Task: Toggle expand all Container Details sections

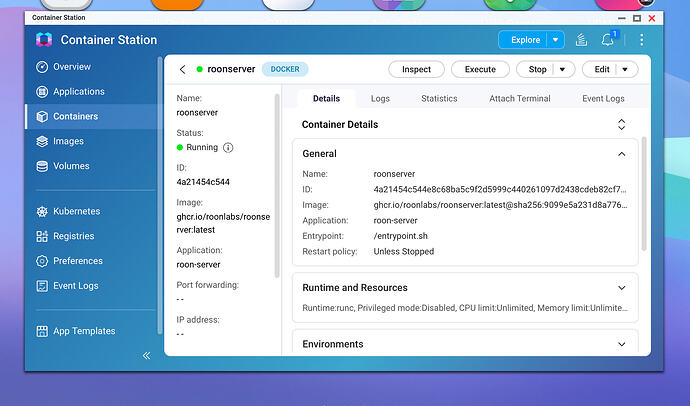Action: pyautogui.click(x=621, y=124)
